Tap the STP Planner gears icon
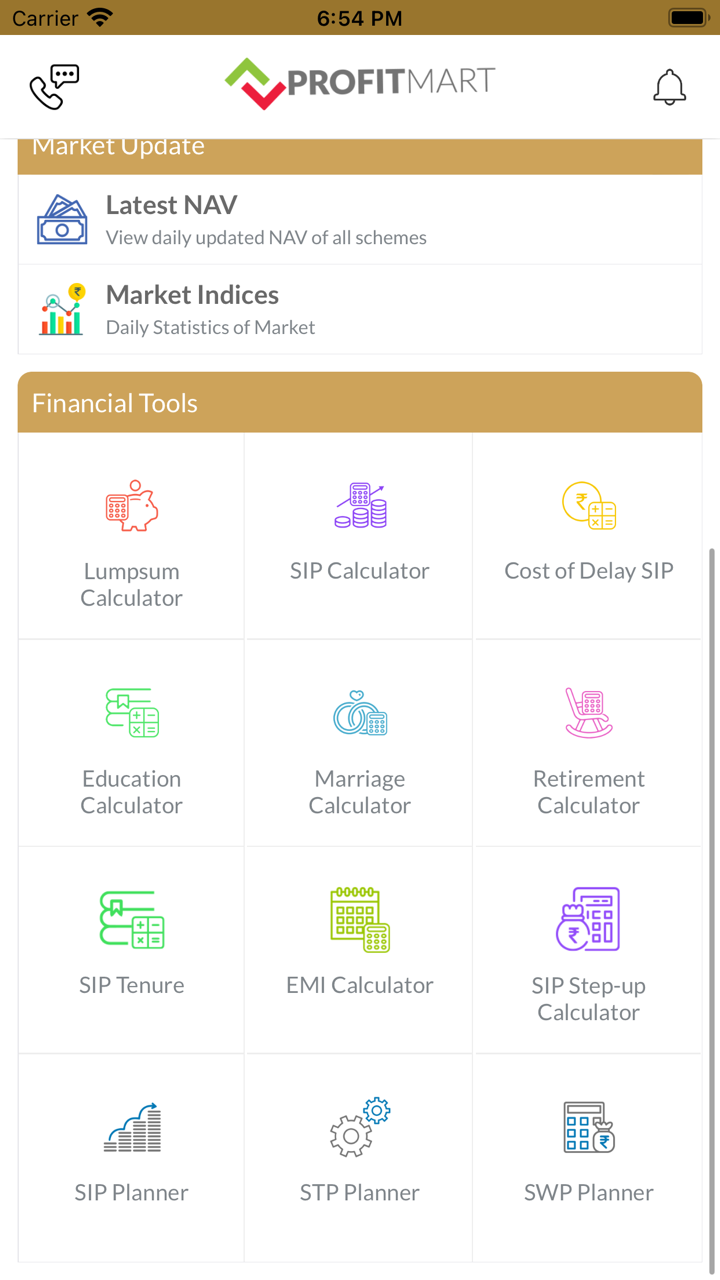Image resolution: width=720 pixels, height=1280 pixels. (x=360, y=1128)
